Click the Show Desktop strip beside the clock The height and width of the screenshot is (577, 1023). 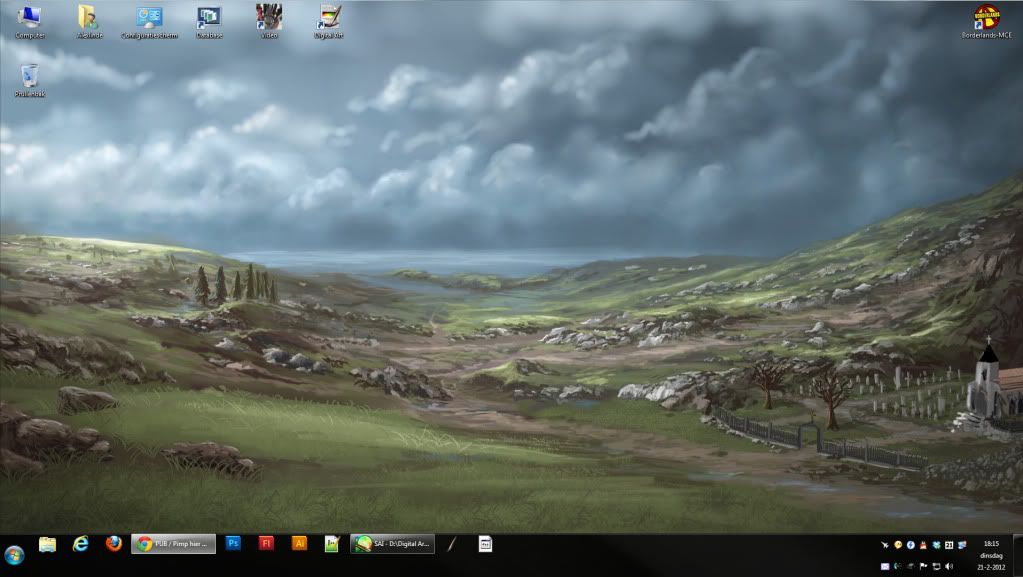(x=1018, y=555)
